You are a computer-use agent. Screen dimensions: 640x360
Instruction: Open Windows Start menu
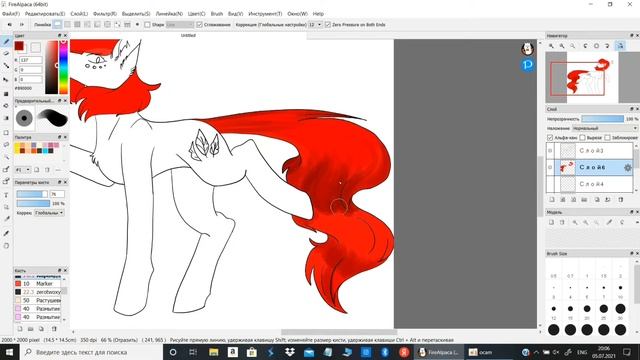pos(9,352)
